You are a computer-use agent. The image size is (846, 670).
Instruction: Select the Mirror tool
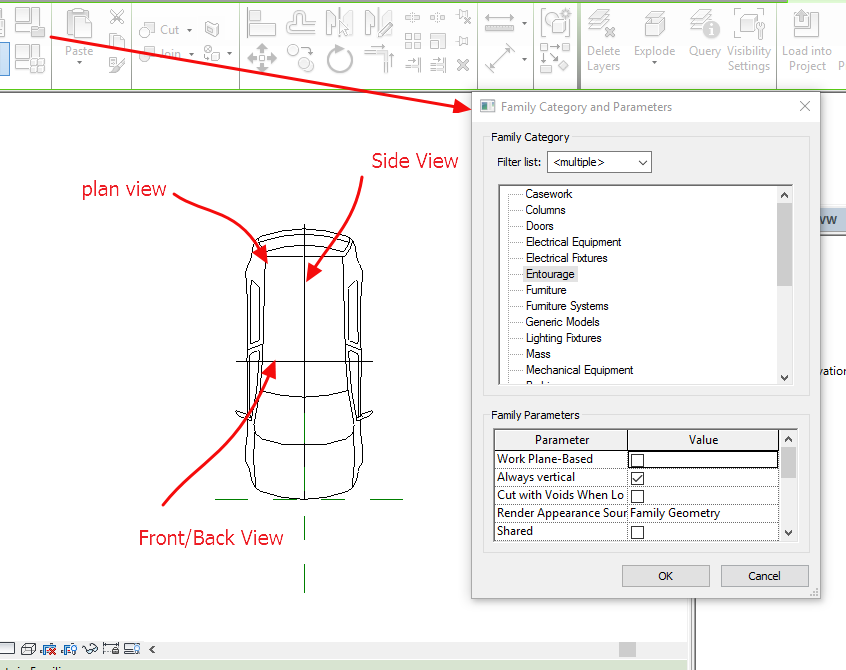pos(338,24)
